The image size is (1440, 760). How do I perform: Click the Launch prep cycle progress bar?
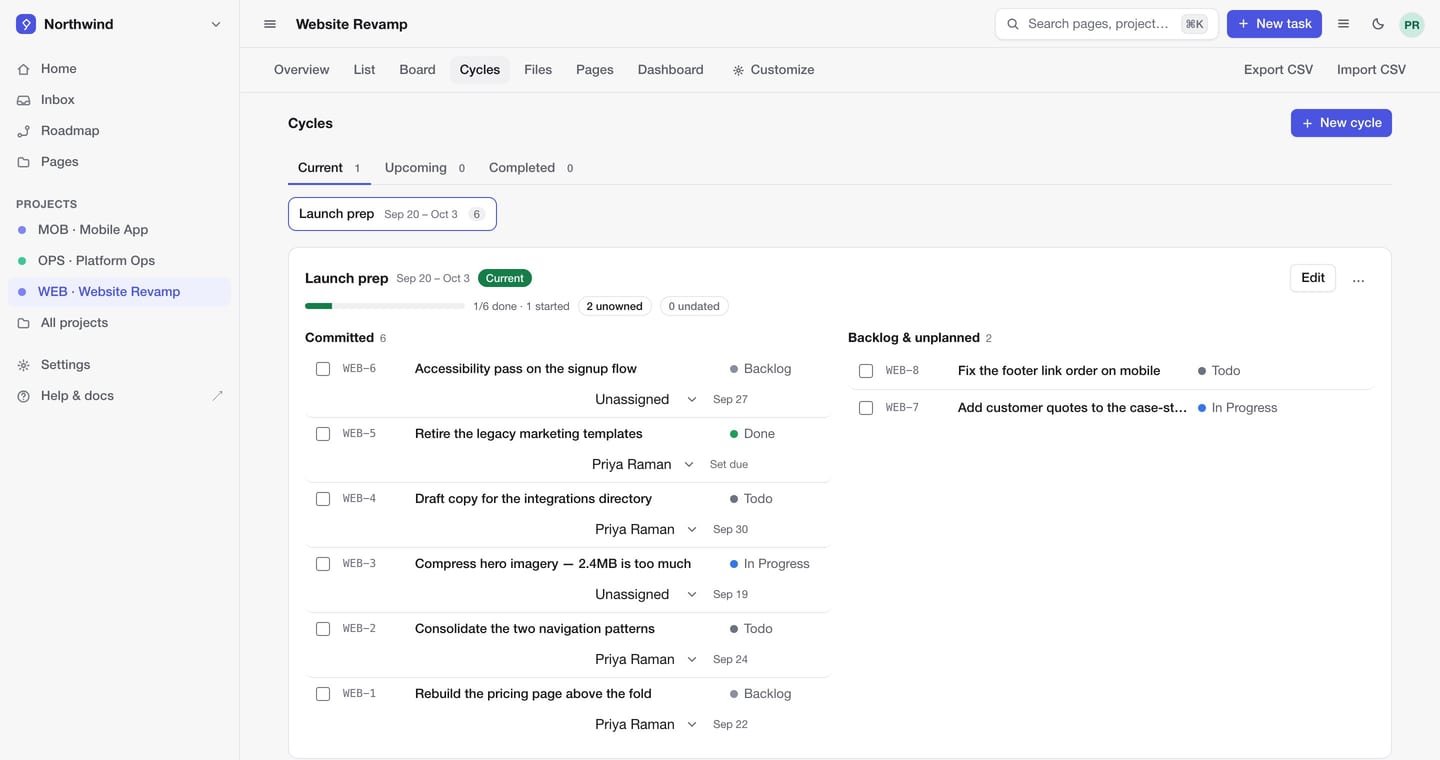pyautogui.click(x=385, y=306)
